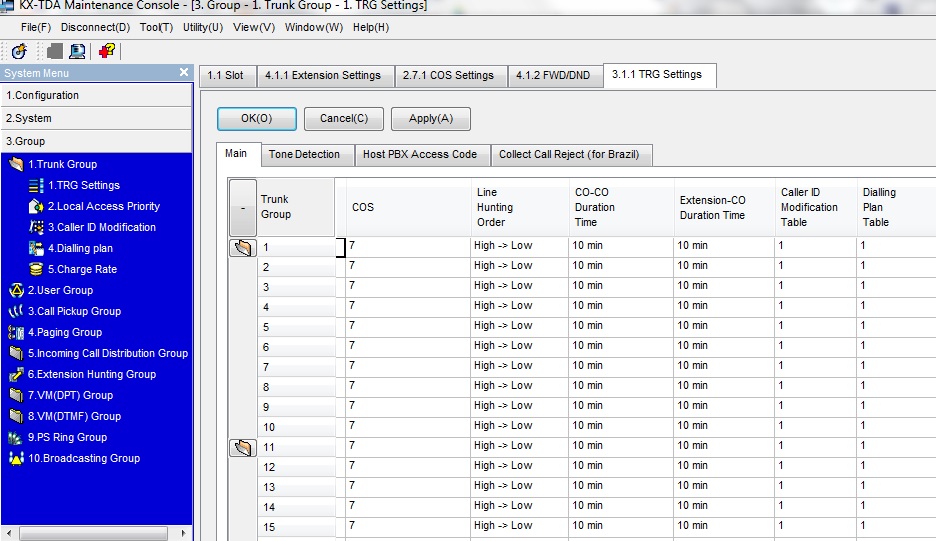Click Line Hunting Order for trunk group 3
The height and width of the screenshot is (541, 936).
tap(519, 286)
